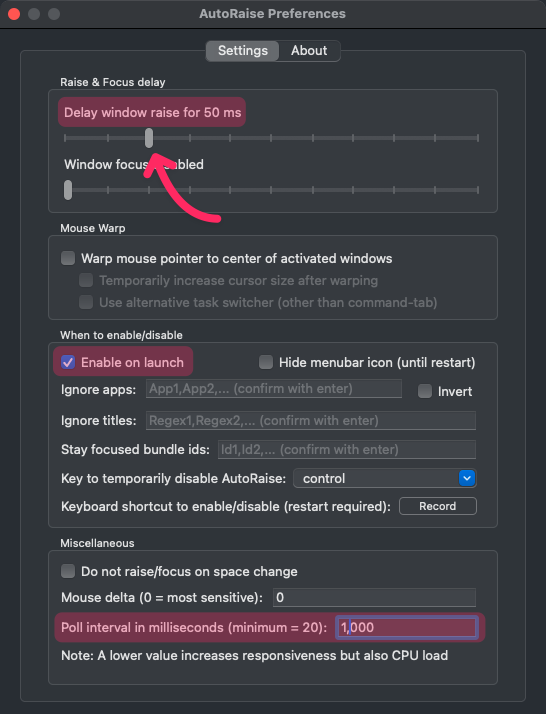Select the Settings tab
The height and width of the screenshot is (714, 546).
coord(243,51)
